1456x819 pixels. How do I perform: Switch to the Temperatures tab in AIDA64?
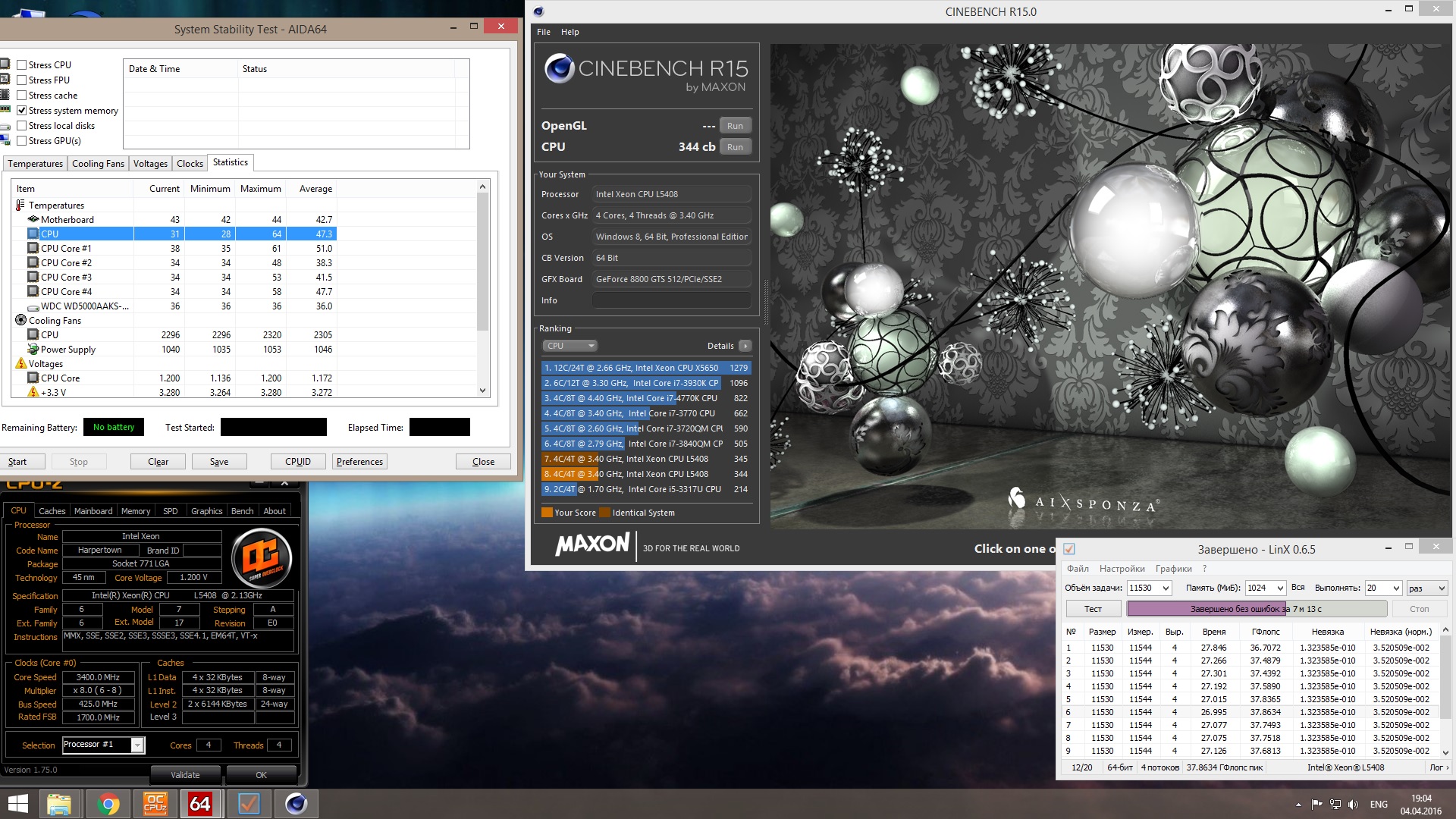[35, 164]
